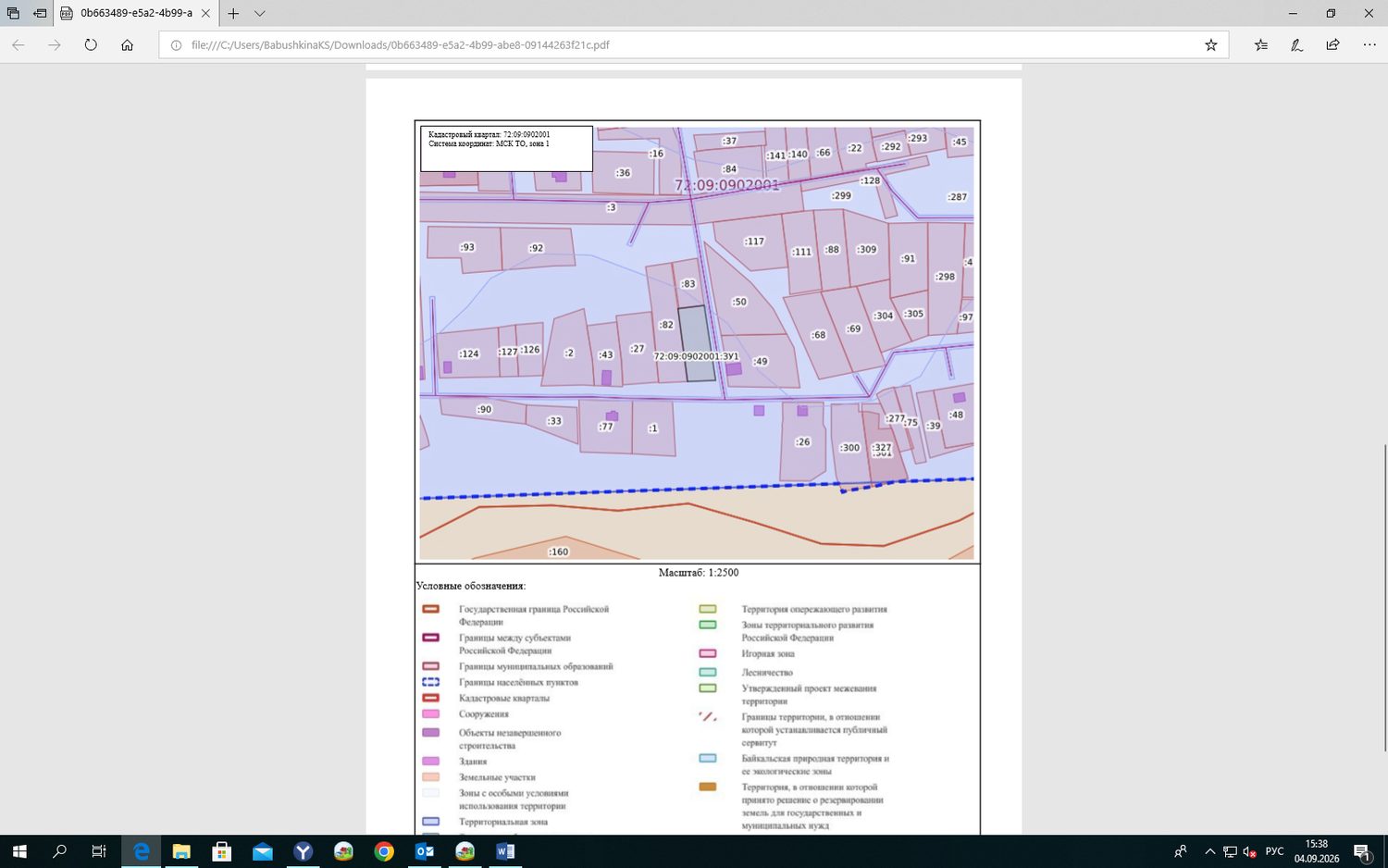This screenshot has height=868, width=1388.
Task: Open the clock showing 15:38
Action: 1317,851
